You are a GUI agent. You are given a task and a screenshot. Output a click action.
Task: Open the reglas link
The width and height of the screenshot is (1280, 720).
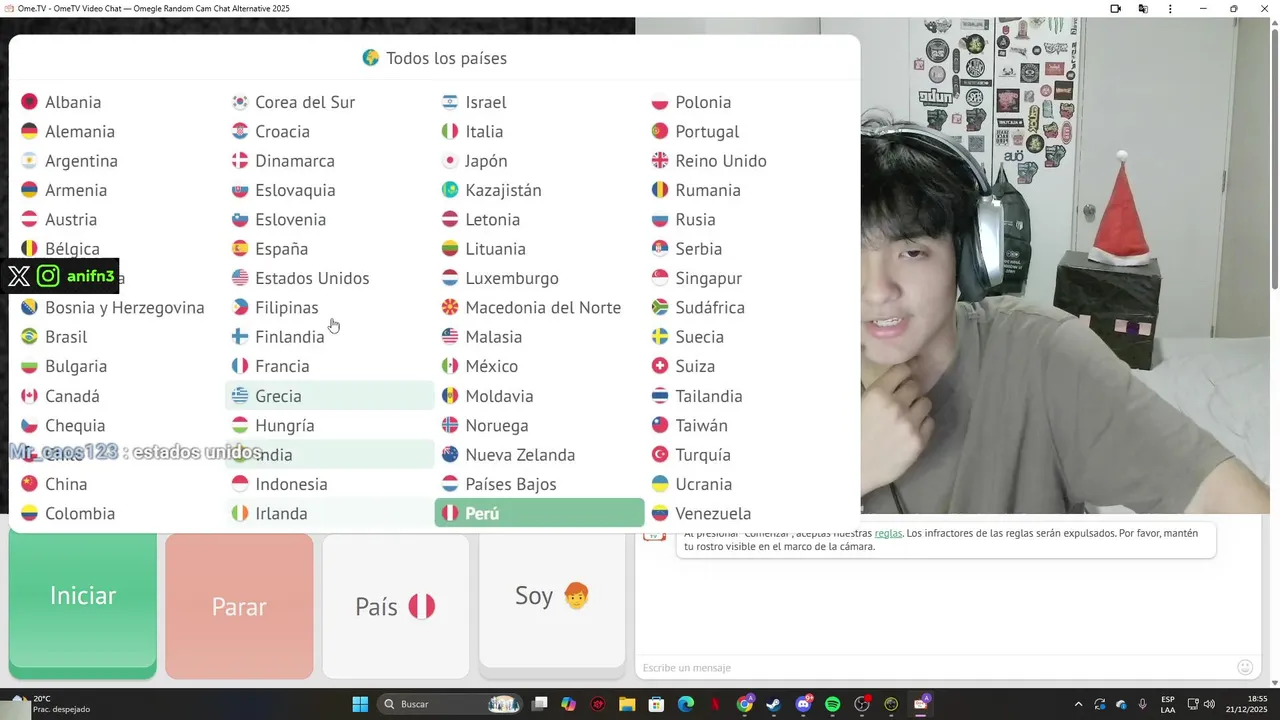pos(888,533)
